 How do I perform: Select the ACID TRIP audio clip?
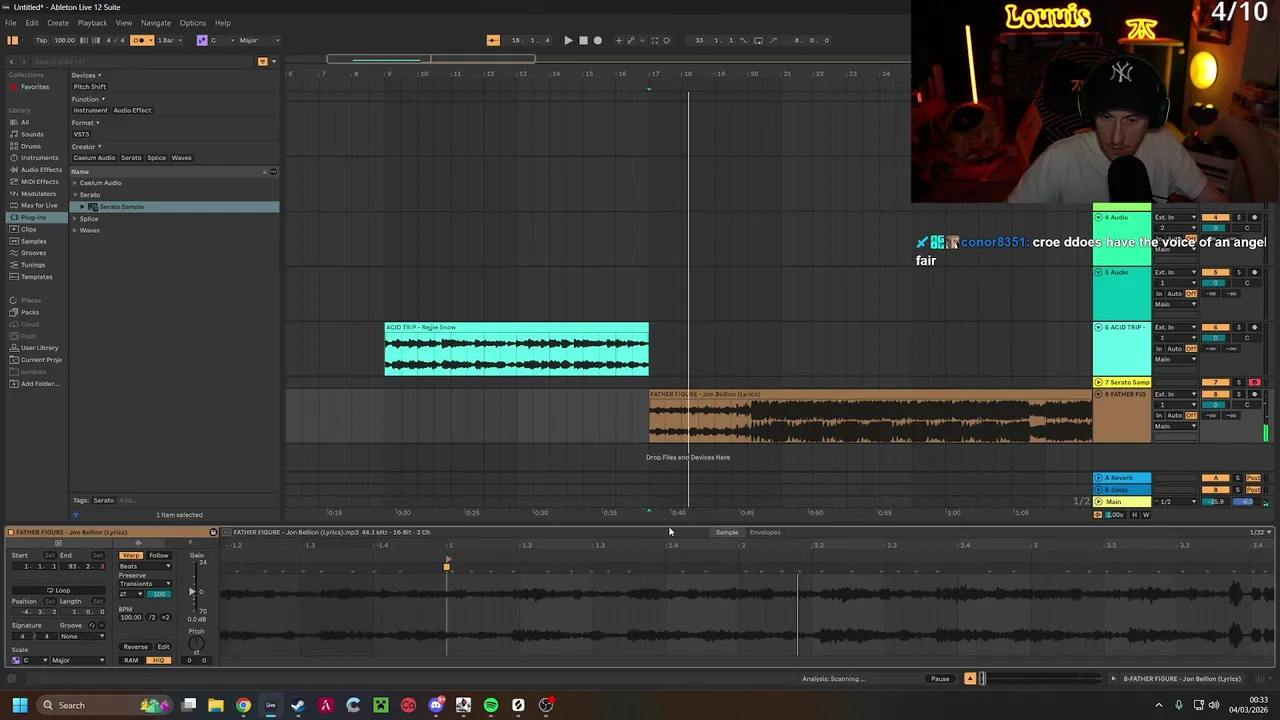517,351
